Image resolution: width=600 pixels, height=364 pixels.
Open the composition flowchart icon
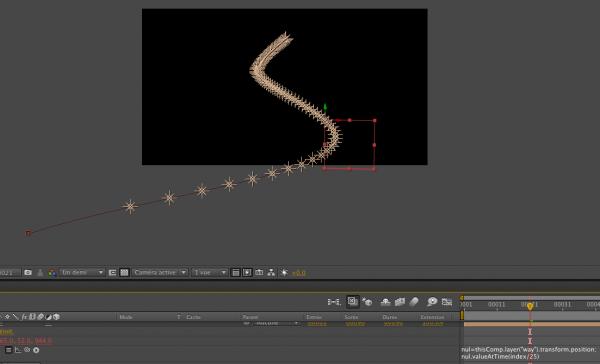coord(271,273)
